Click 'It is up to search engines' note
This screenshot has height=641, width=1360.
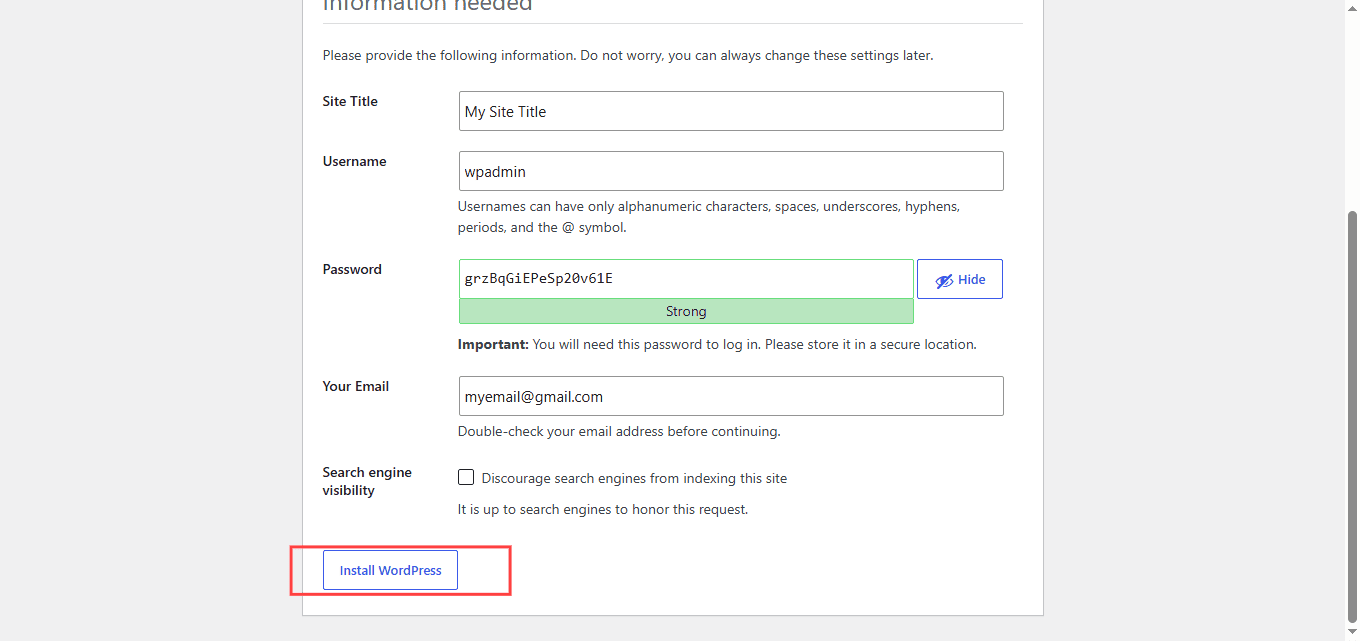603,509
